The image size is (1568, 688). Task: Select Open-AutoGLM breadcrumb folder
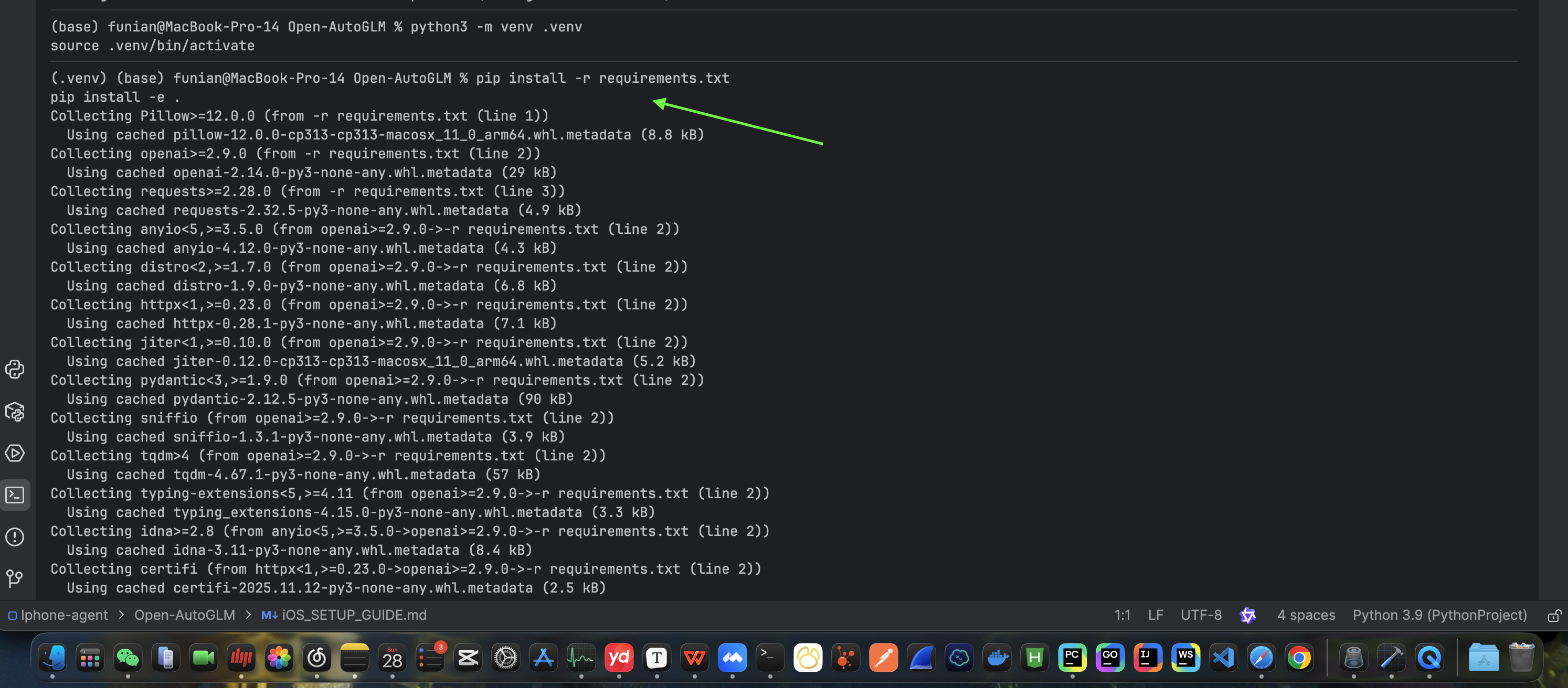point(184,615)
